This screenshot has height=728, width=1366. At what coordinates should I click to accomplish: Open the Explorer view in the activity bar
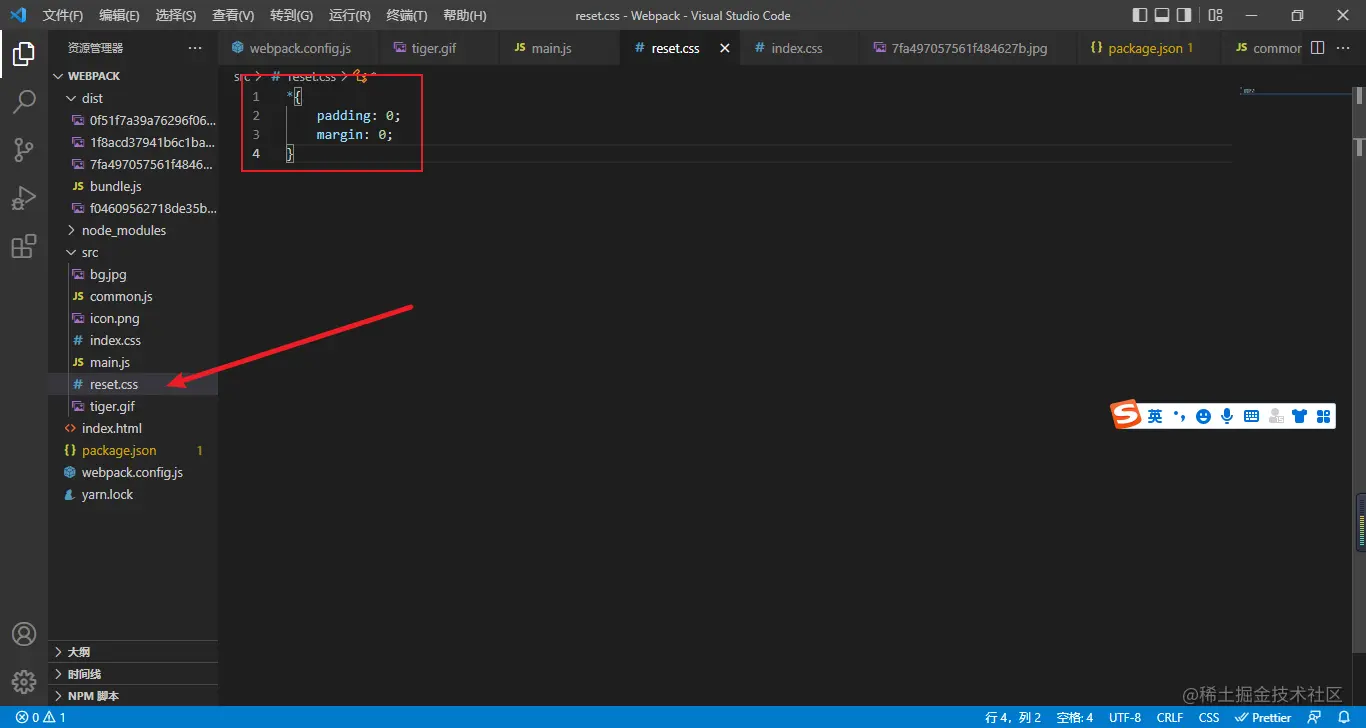click(x=24, y=54)
